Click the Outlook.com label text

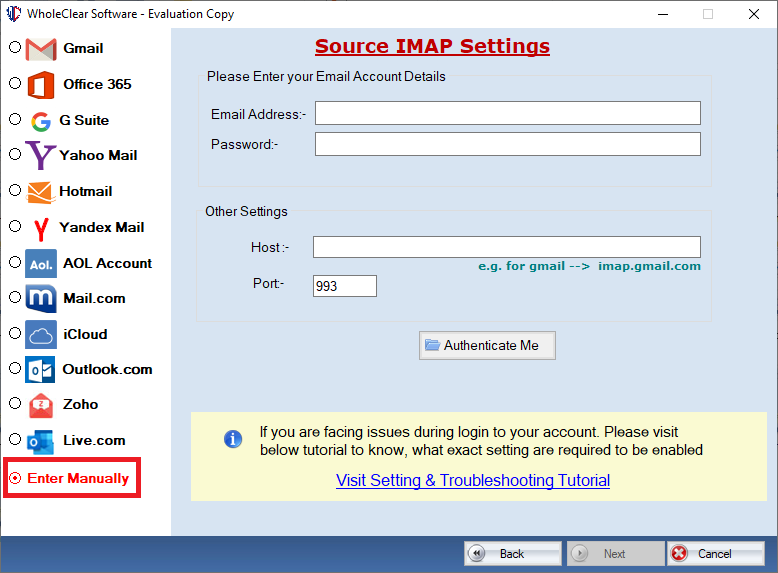click(x=108, y=370)
